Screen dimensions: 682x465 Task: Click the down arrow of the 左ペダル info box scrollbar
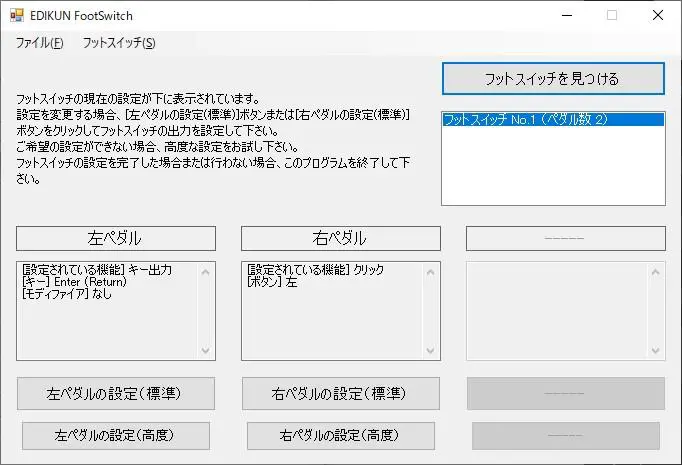206,350
